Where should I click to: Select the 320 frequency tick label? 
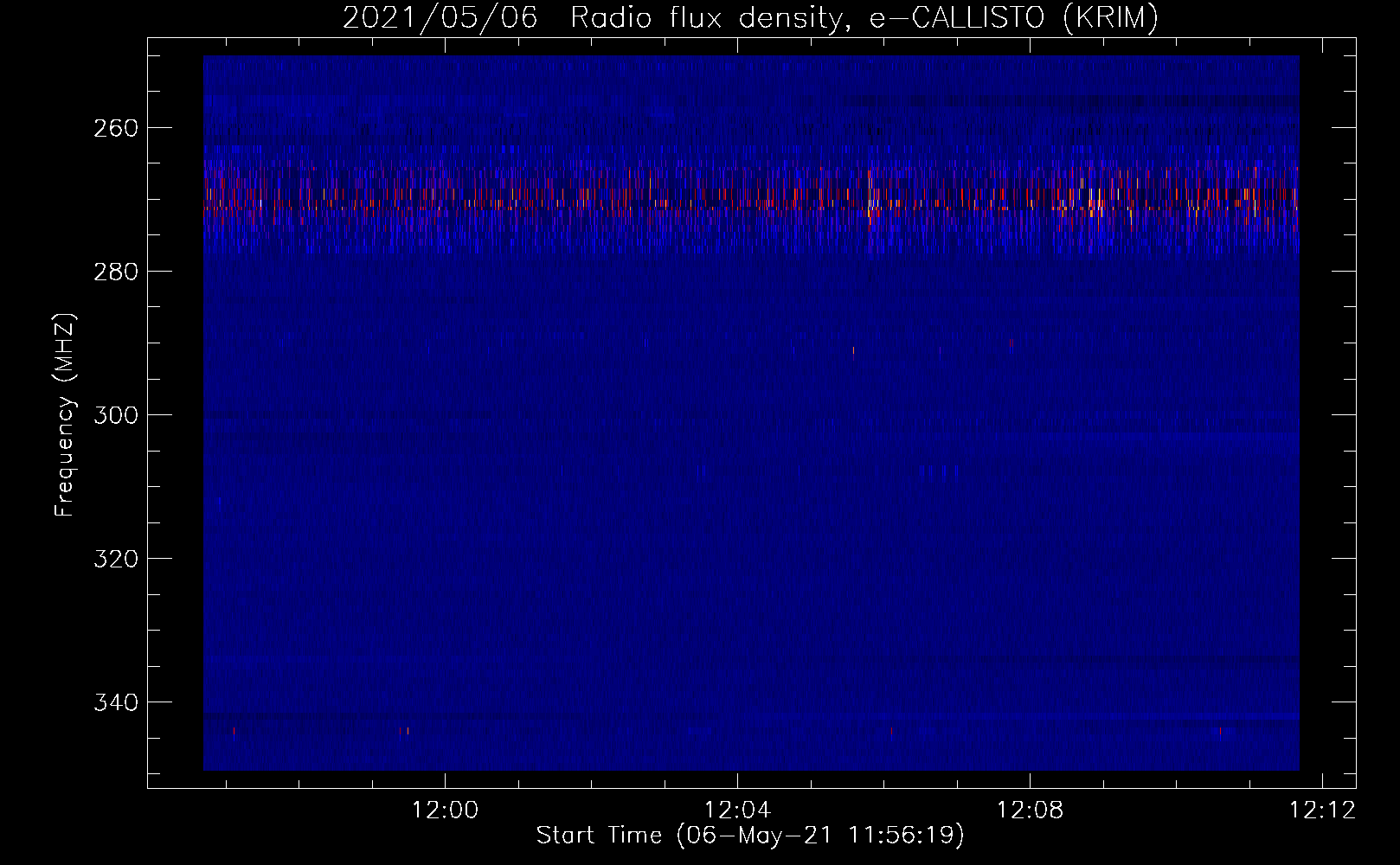tap(116, 559)
